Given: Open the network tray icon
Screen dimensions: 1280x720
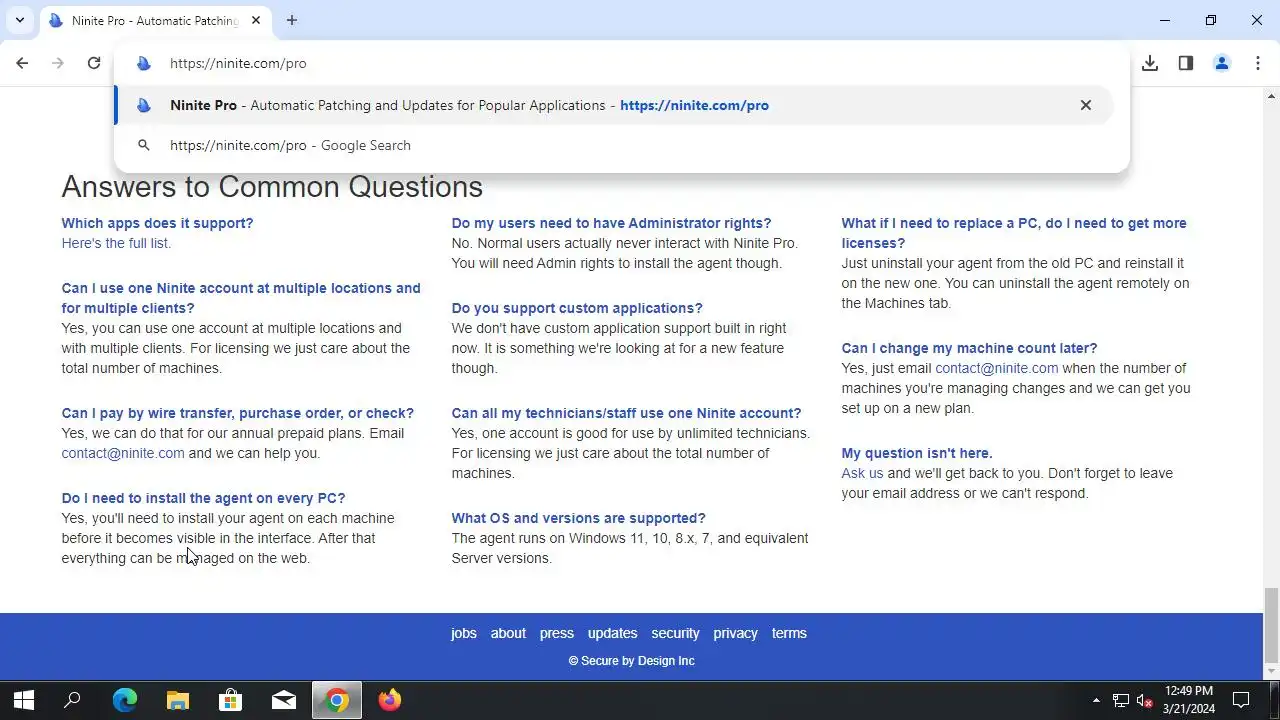Looking at the screenshot, I should click(x=1121, y=700).
